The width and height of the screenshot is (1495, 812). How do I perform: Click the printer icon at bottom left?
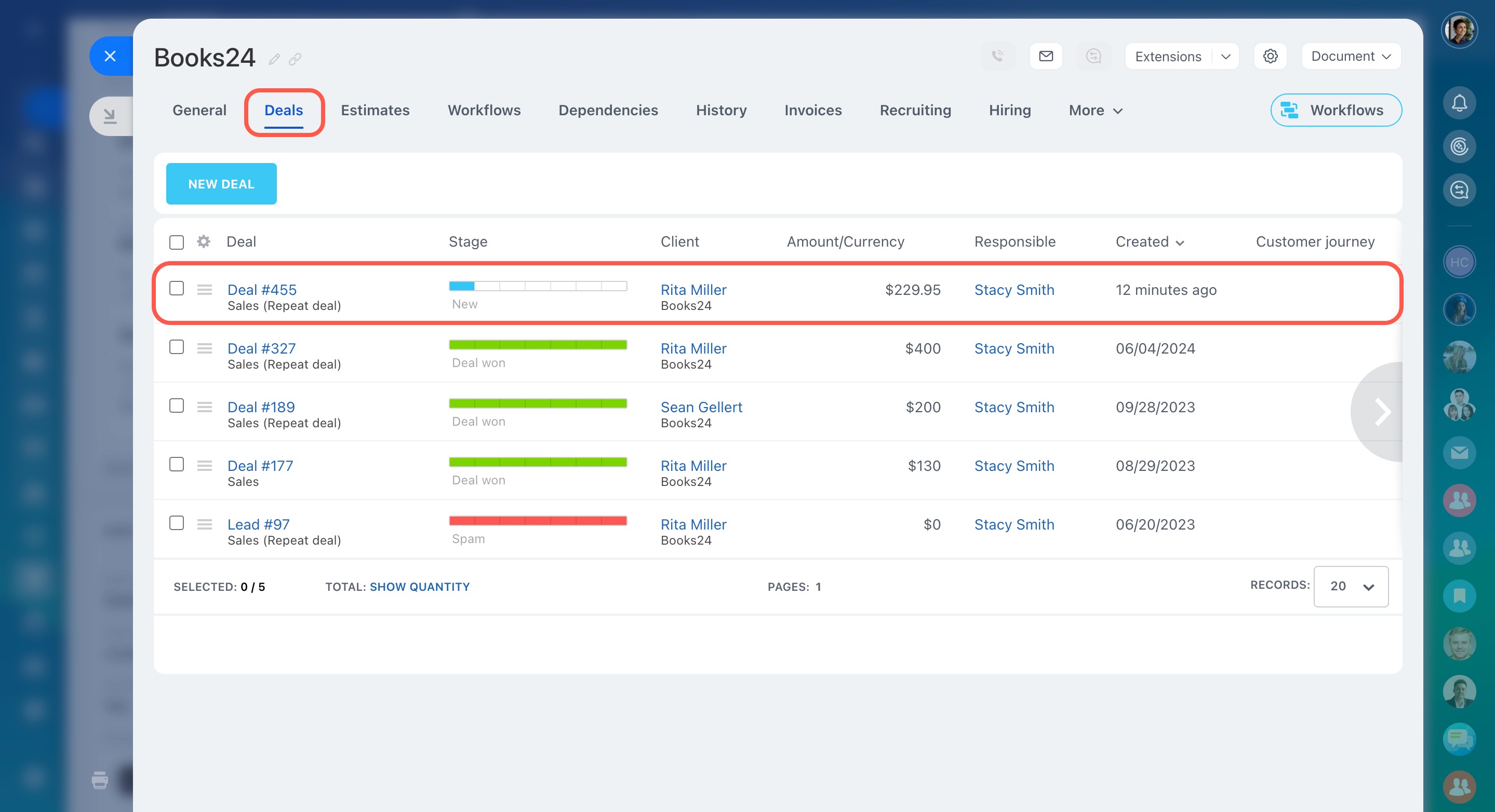pyautogui.click(x=100, y=780)
